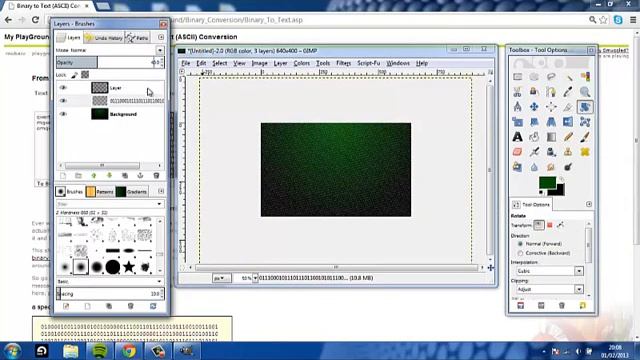Select the Rotate tool in Toolbox

(585, 107)
